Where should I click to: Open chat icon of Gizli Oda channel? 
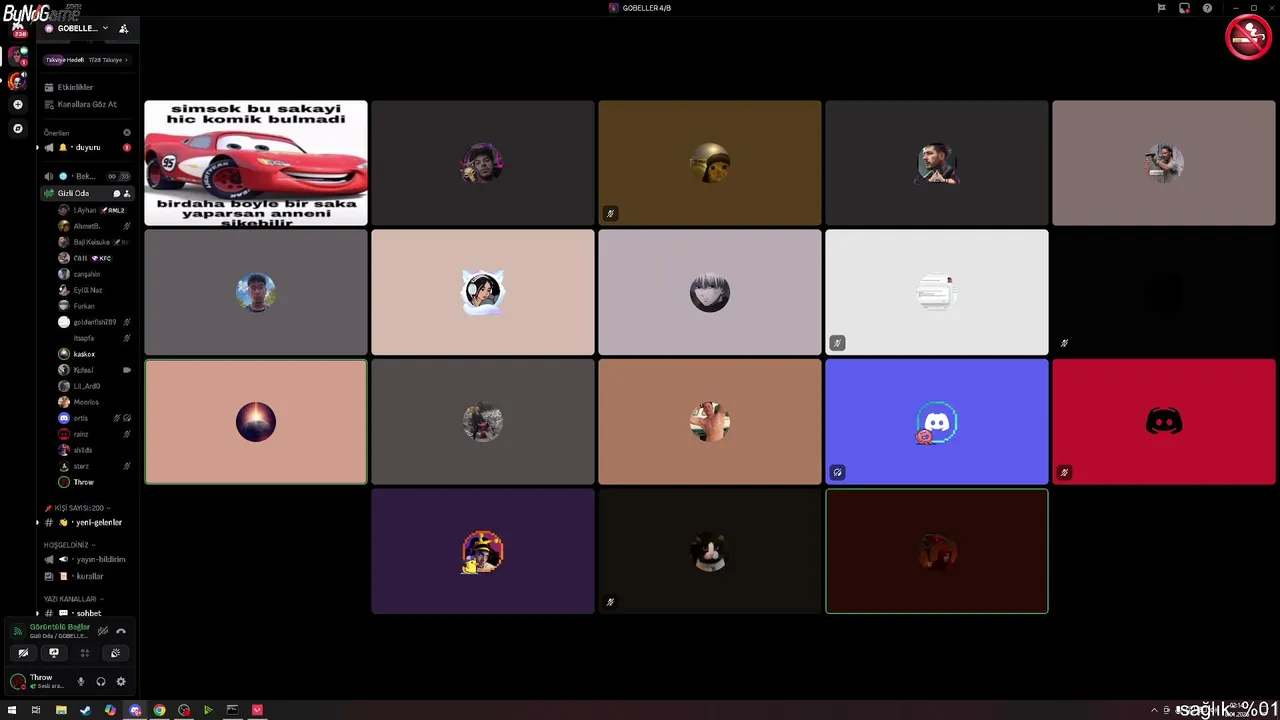[x=116, y=193]
